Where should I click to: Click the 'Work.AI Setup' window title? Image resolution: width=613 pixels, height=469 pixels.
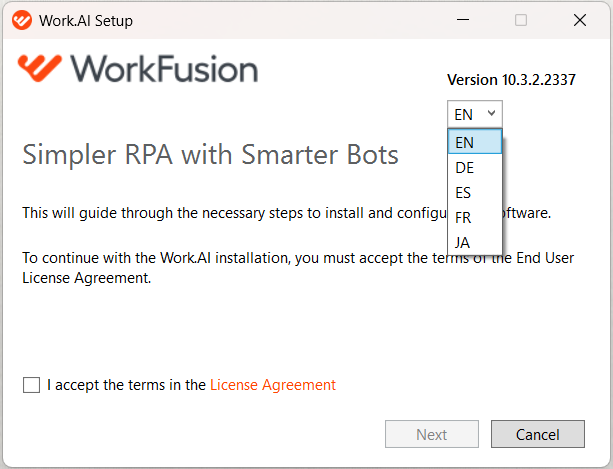86,21
